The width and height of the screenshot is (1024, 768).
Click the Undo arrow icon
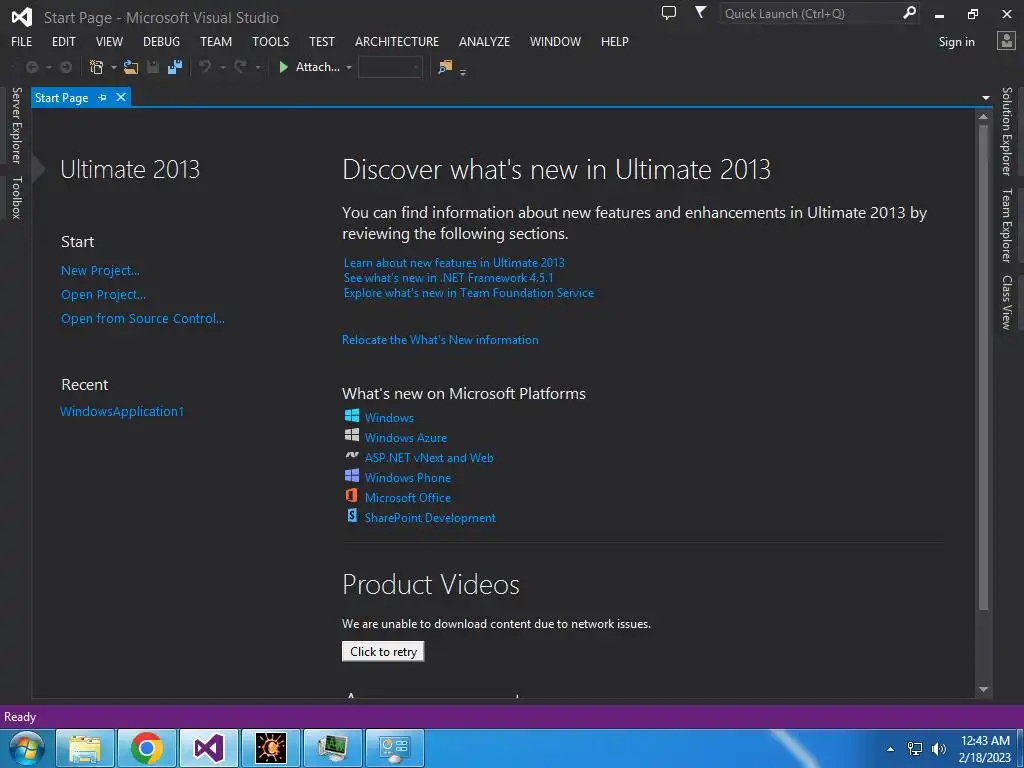click(205, 67)
